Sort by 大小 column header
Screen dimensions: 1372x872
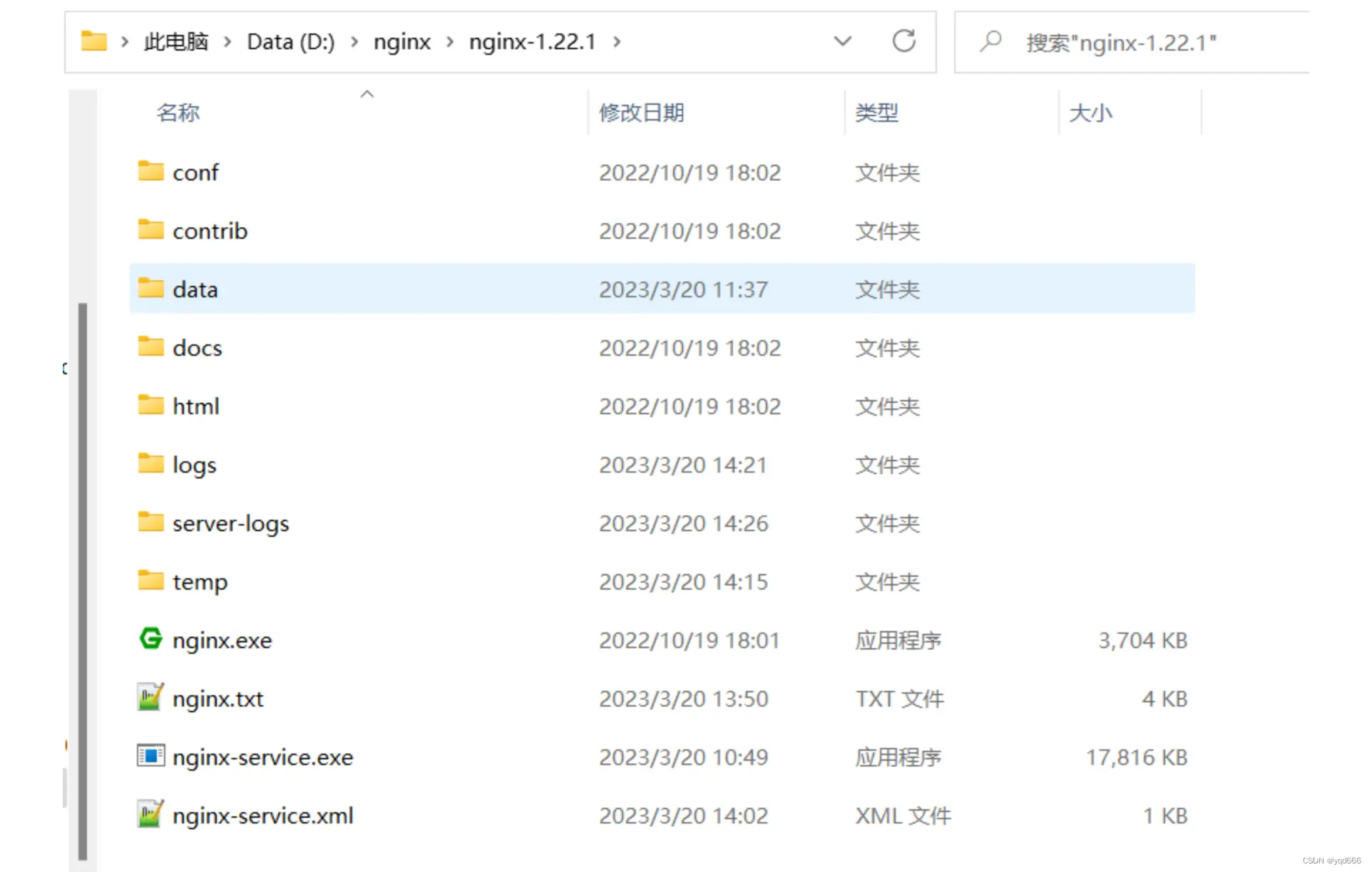click(x=1091, y=113)
